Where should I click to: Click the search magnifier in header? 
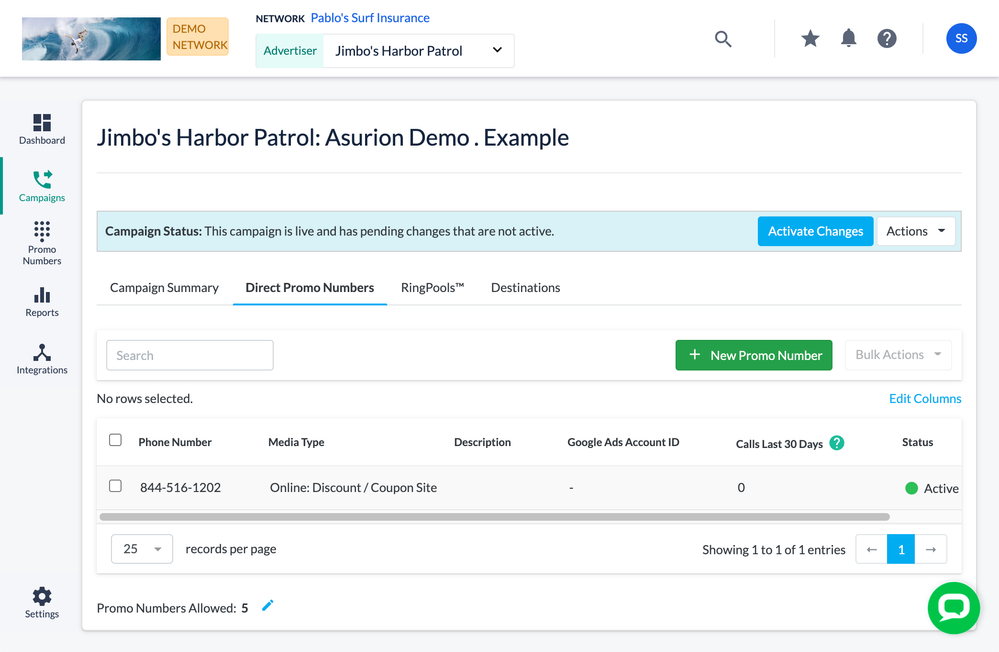[x=723, y=39]
